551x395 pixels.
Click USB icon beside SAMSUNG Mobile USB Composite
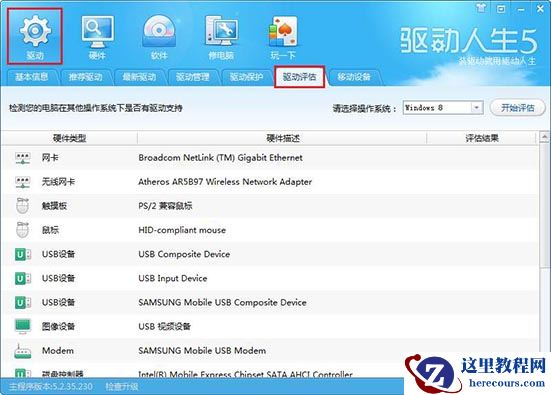pyautogui.click(x=23, y=302)
